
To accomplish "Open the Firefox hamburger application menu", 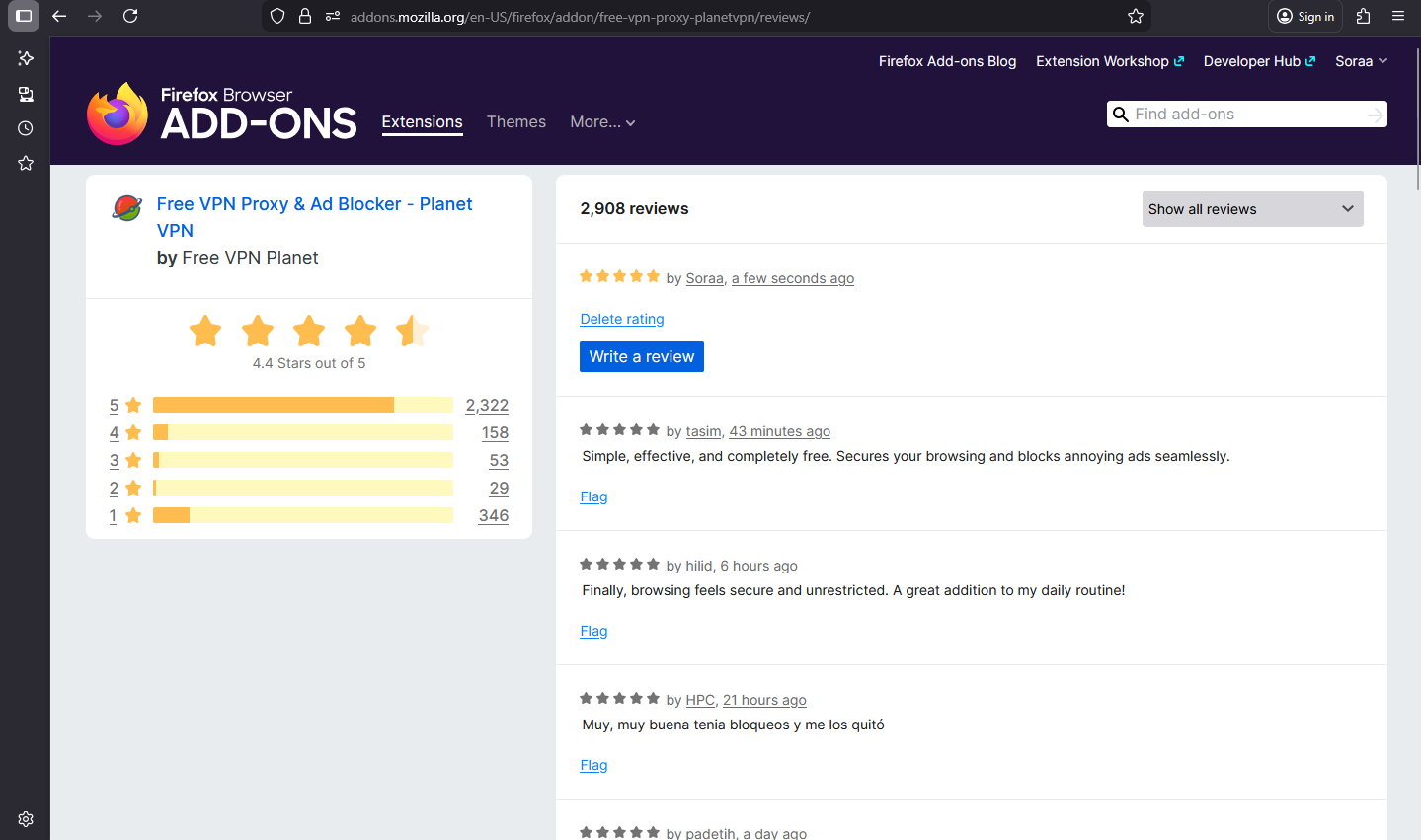I will [x=1398, y=16].
